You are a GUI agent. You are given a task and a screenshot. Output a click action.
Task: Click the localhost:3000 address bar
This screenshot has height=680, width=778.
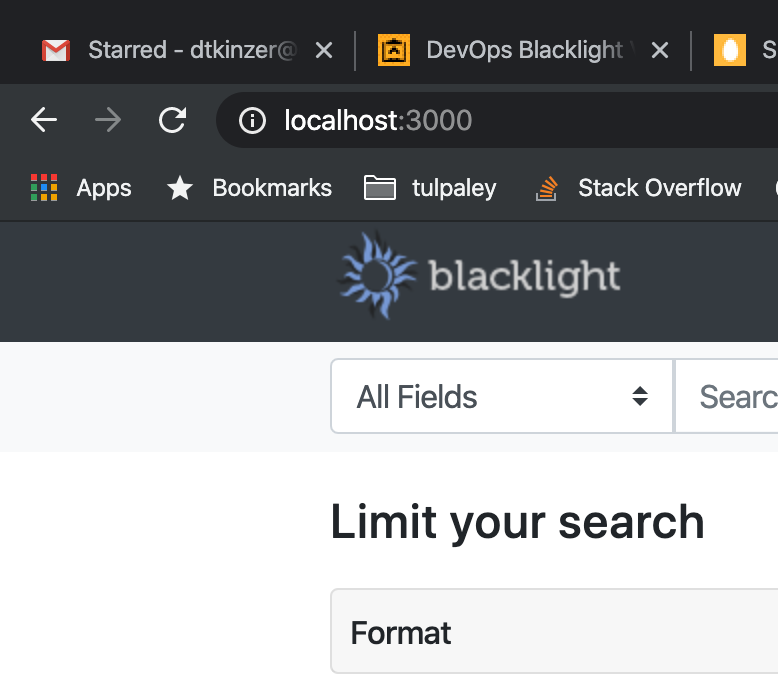[497, 120]
